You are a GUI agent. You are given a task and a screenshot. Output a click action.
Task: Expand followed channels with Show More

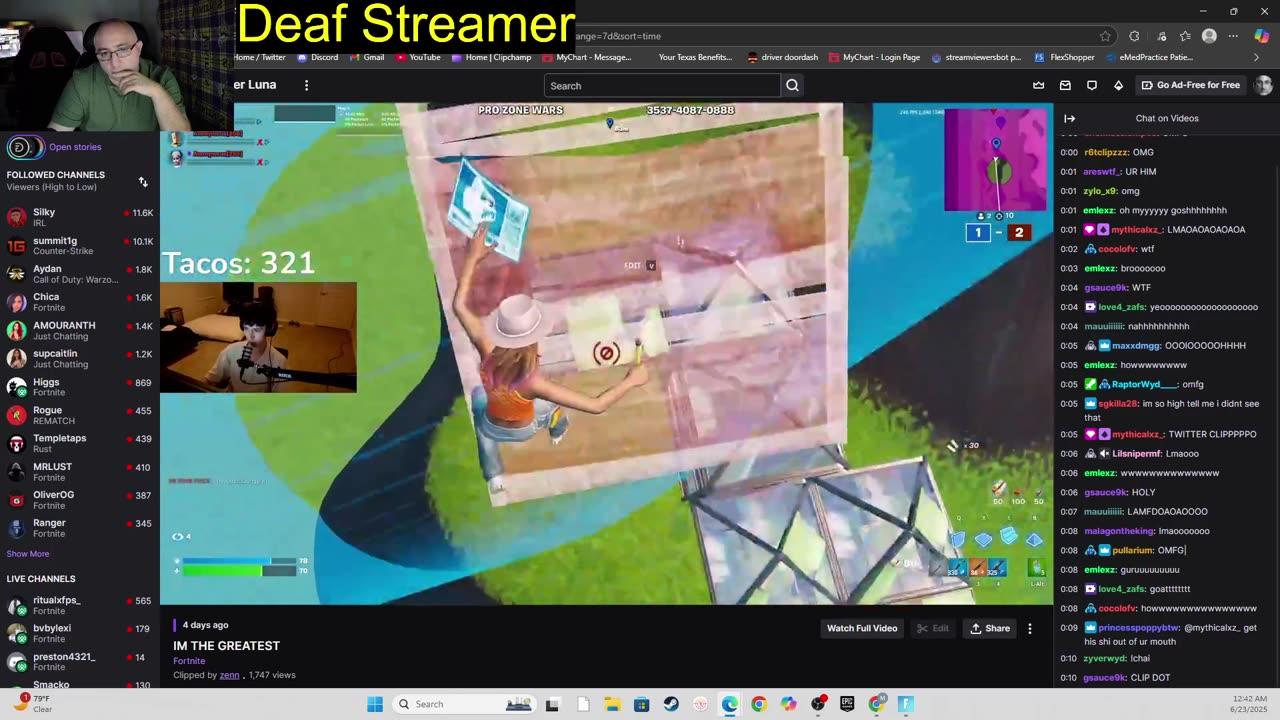pos(28,554)
